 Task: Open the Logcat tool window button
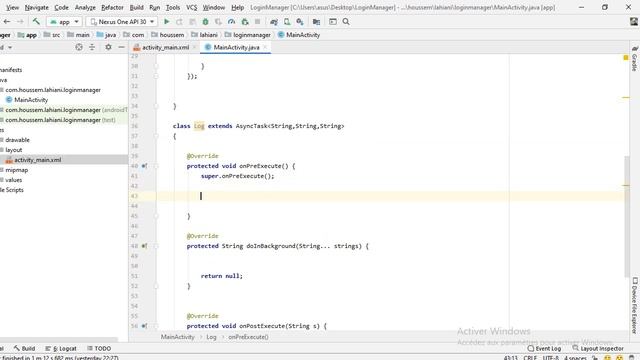click(61, 349)
